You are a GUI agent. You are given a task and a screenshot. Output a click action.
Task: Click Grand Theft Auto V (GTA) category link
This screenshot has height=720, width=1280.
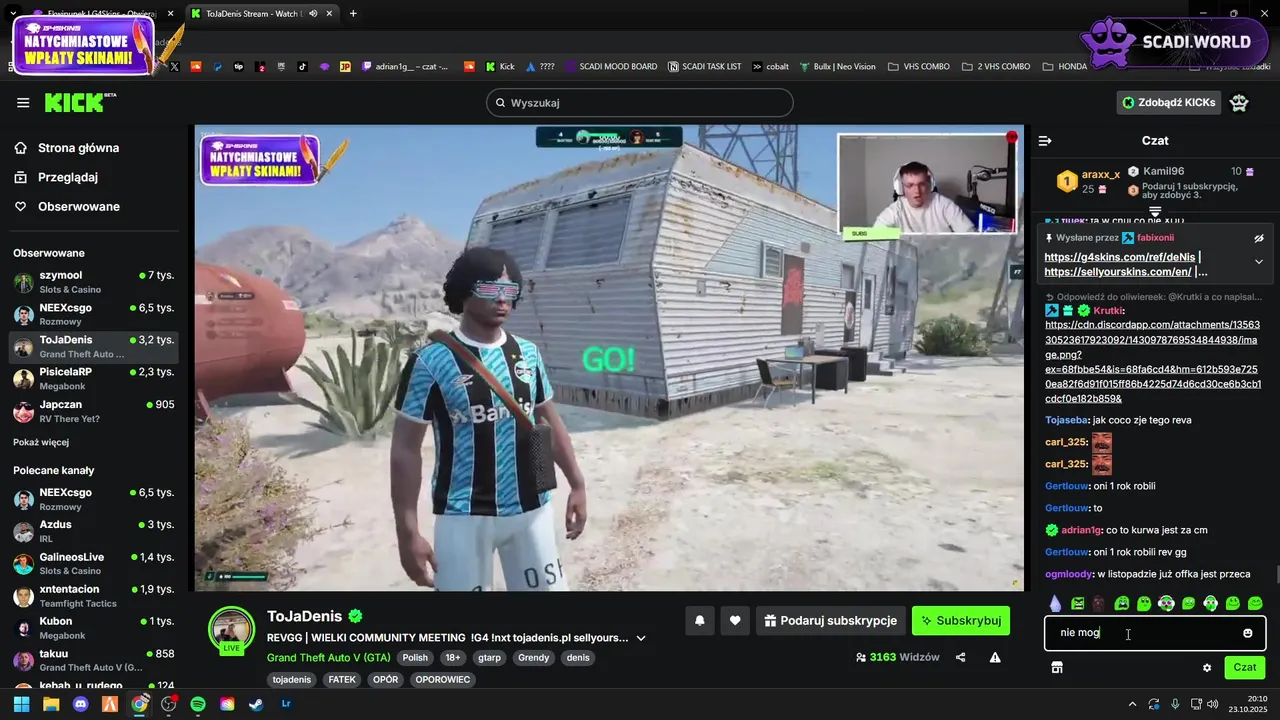coord(328,658)
